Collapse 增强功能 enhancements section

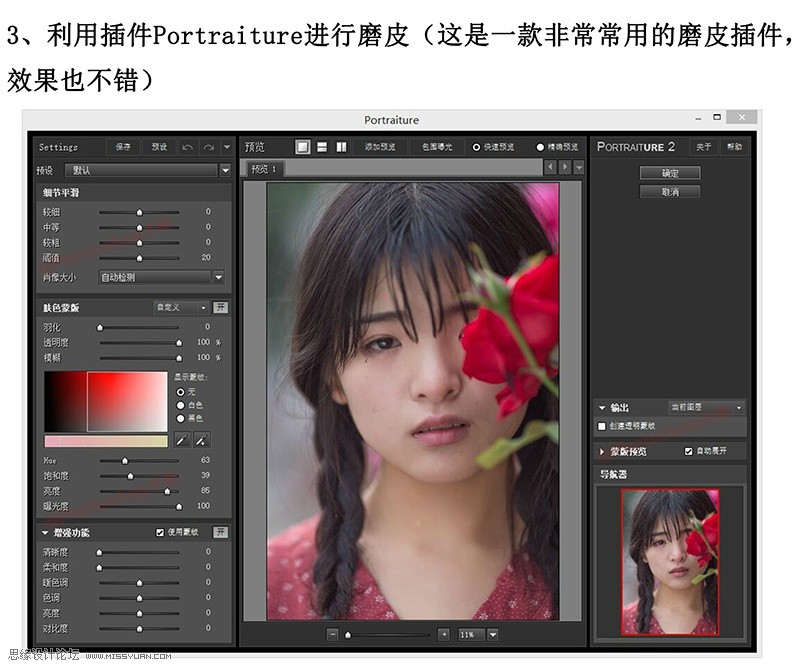(45, 533)
